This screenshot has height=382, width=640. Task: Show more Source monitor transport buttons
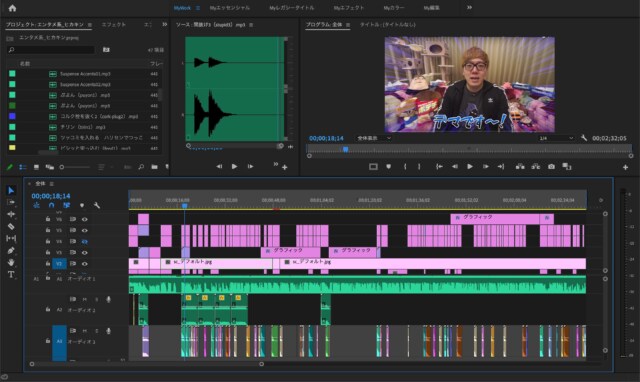276,164
